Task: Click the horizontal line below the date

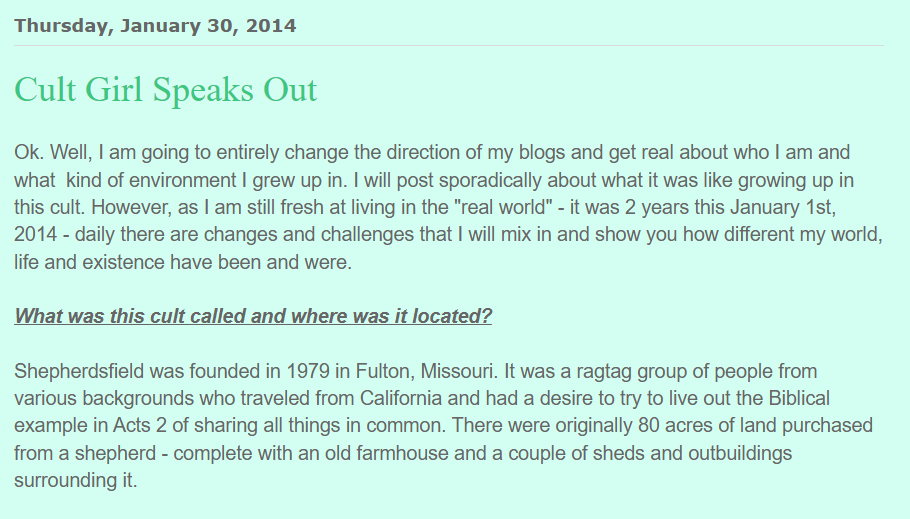Action: pyautogui.click(x=449, y=45)
